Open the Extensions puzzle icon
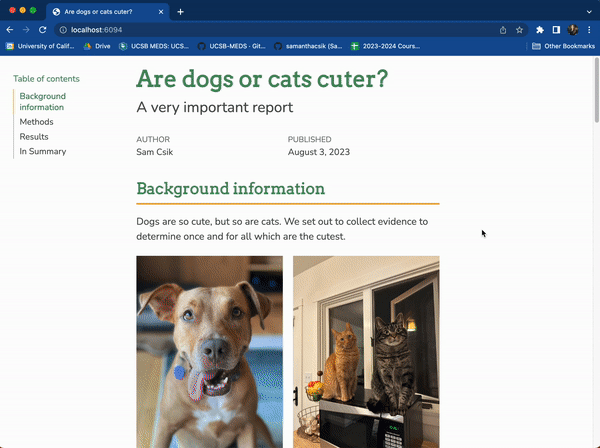 coord(540,30)
